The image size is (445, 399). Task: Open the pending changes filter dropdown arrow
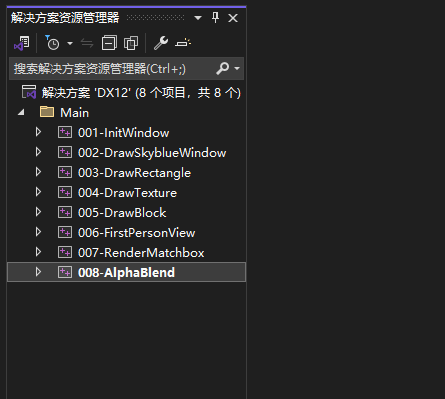click(x=70, y=43)
